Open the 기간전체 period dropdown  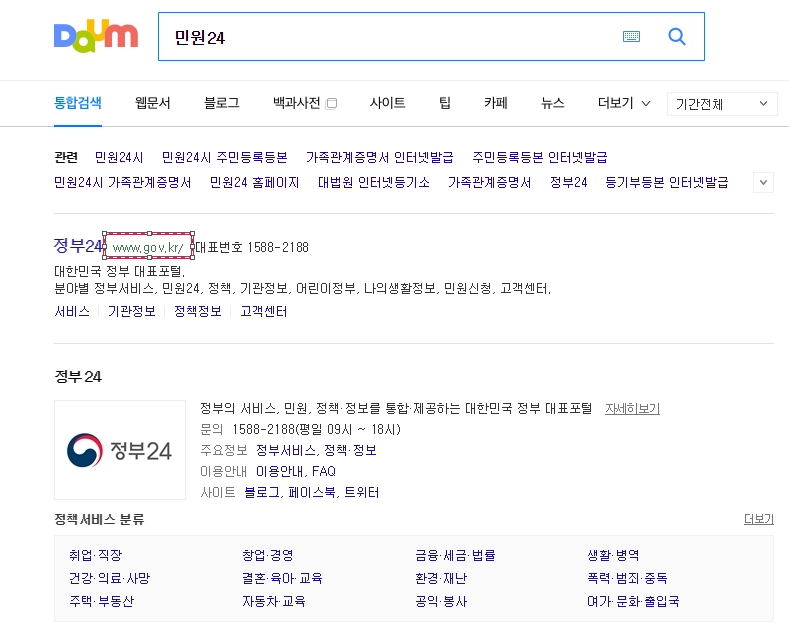point(722,104)
